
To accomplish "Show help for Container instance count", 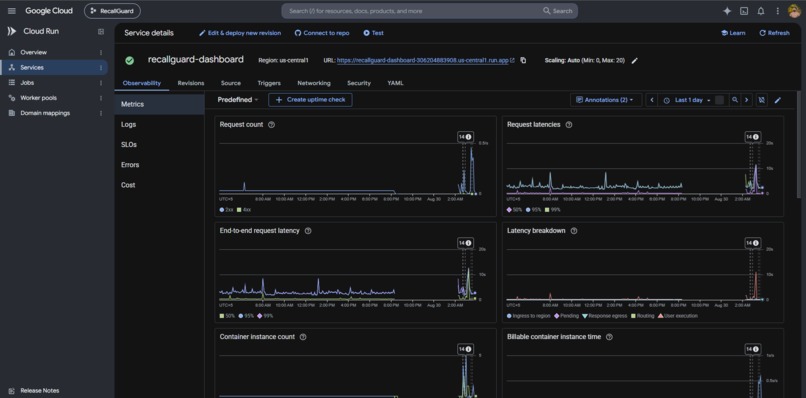I will tap(303, 337).
